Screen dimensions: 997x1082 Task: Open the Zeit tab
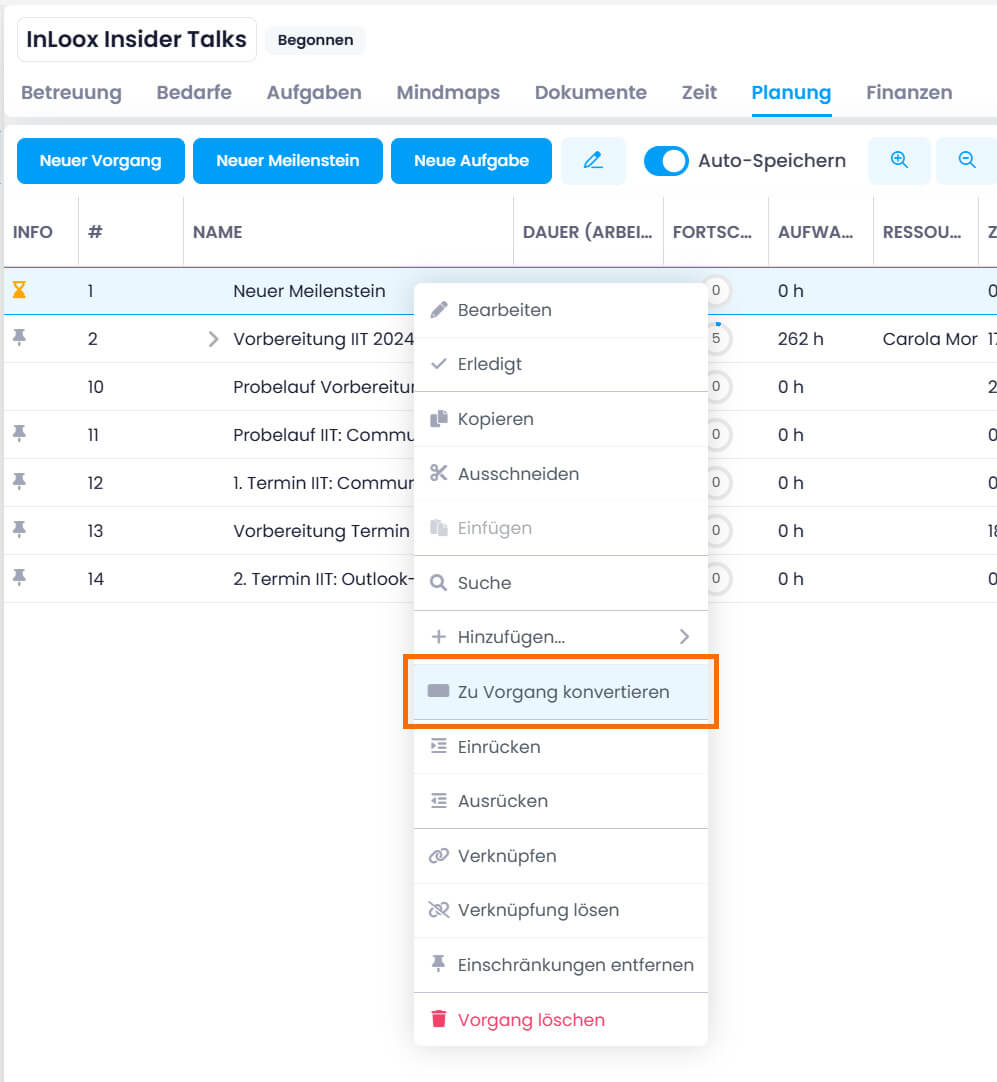pyautogui.click(x=699, y=92)
